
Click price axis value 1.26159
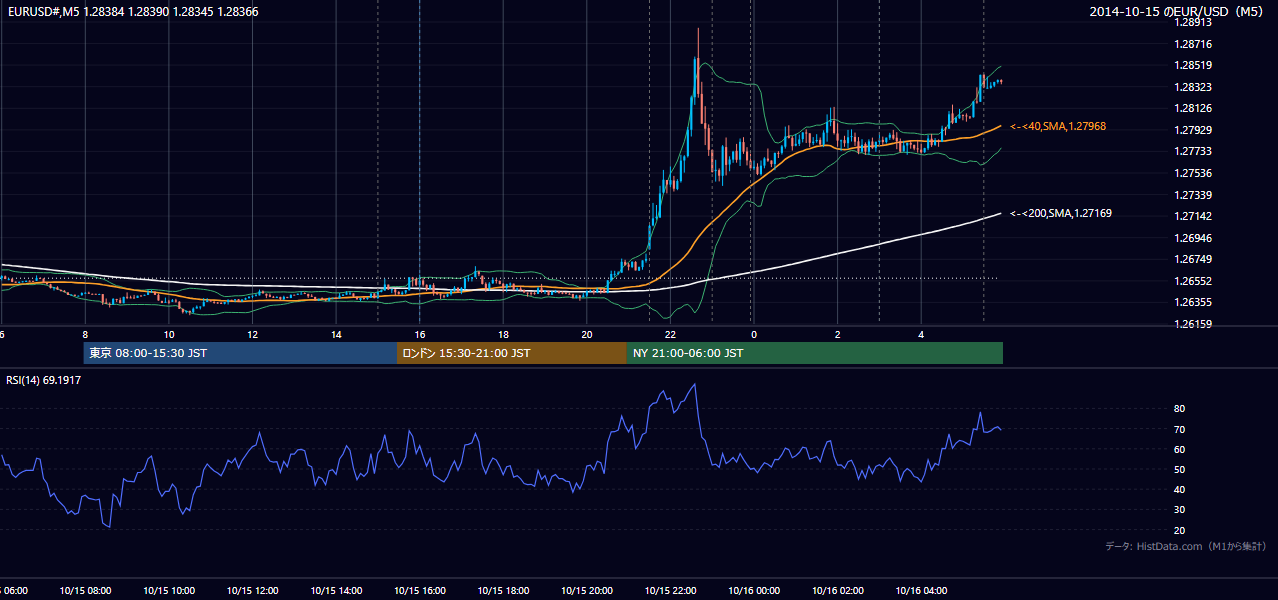(x=1193, y=324)
